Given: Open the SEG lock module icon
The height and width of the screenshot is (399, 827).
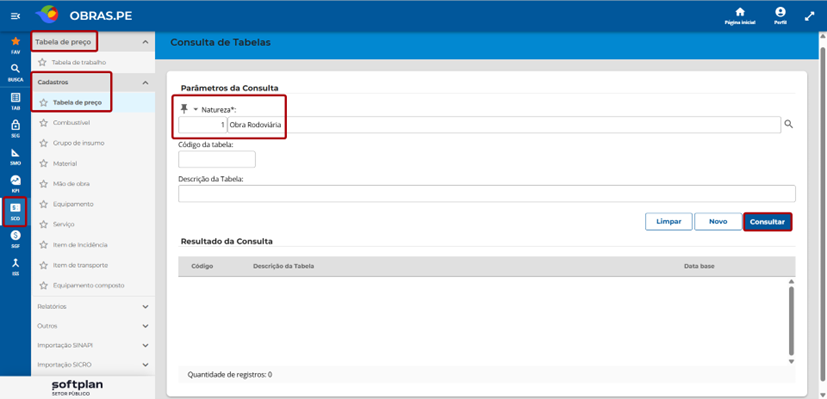Looking at the screenshot, I should point(15,125).
